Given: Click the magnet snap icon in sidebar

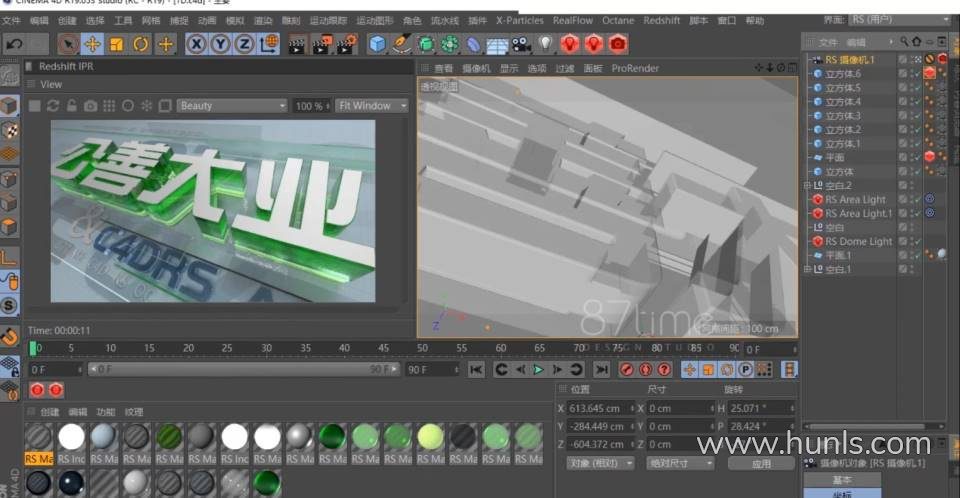Looking at the screenshot, I should point(9,336).
